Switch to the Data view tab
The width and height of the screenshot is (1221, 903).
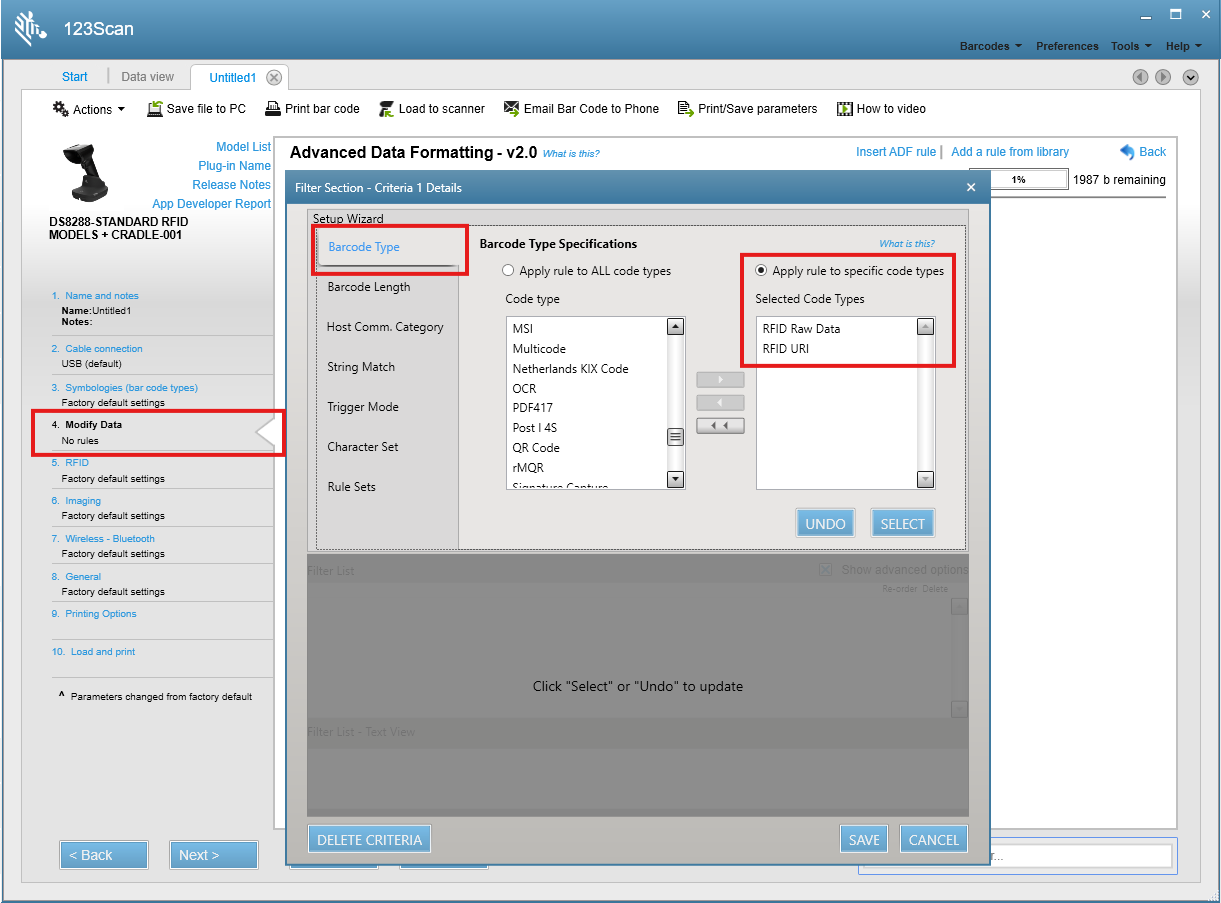[147, 77]
